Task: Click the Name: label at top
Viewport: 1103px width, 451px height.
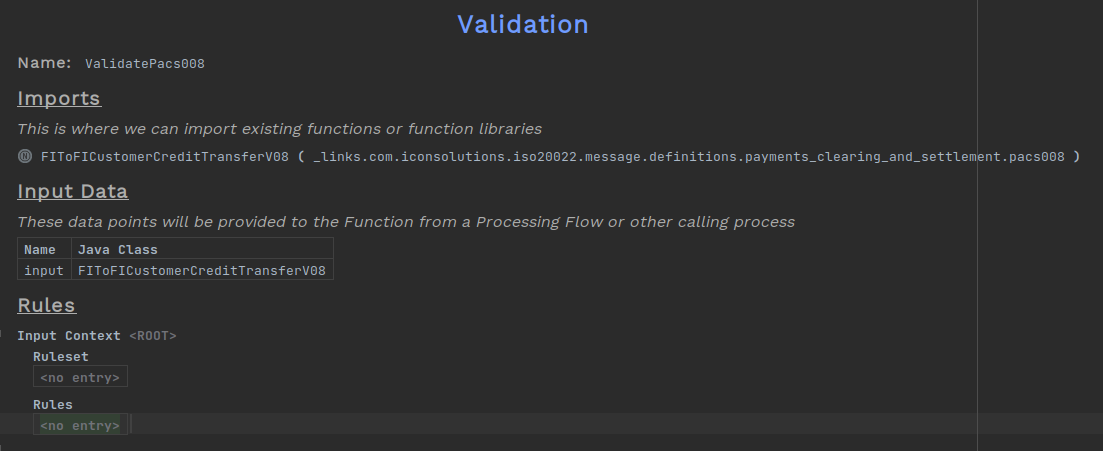Action: (x=44, y=63)
